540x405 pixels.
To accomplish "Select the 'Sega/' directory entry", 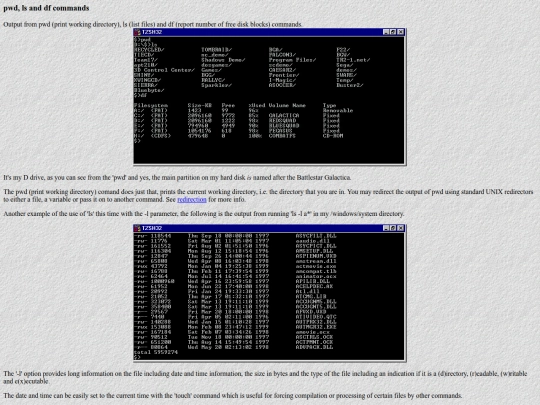I will 345,65.
